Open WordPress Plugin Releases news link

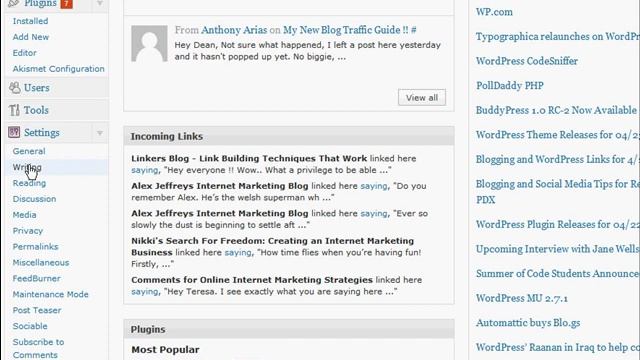pyautogui.click(x=558, y=224)
